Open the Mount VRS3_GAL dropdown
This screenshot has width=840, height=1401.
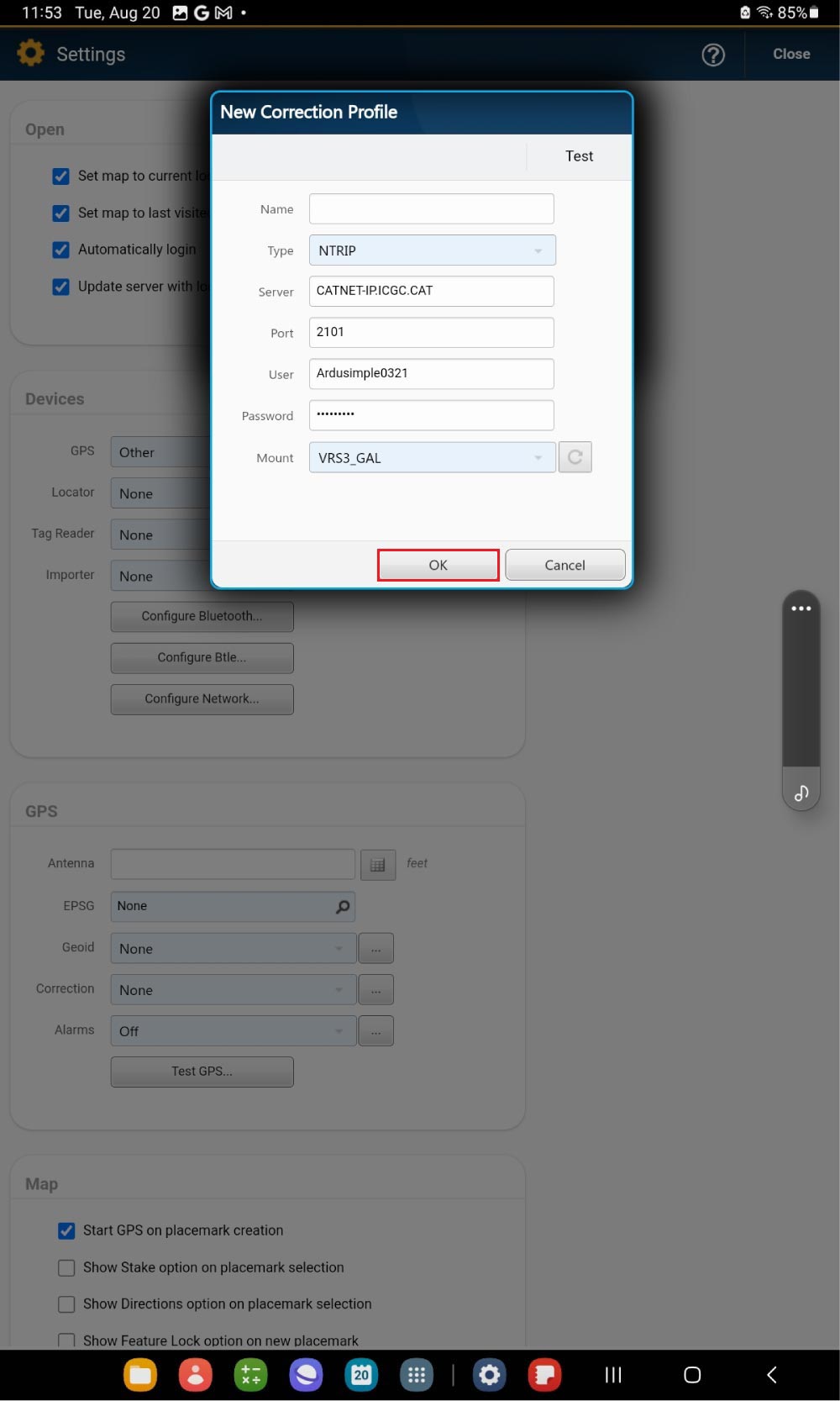(x=432, y=458)
